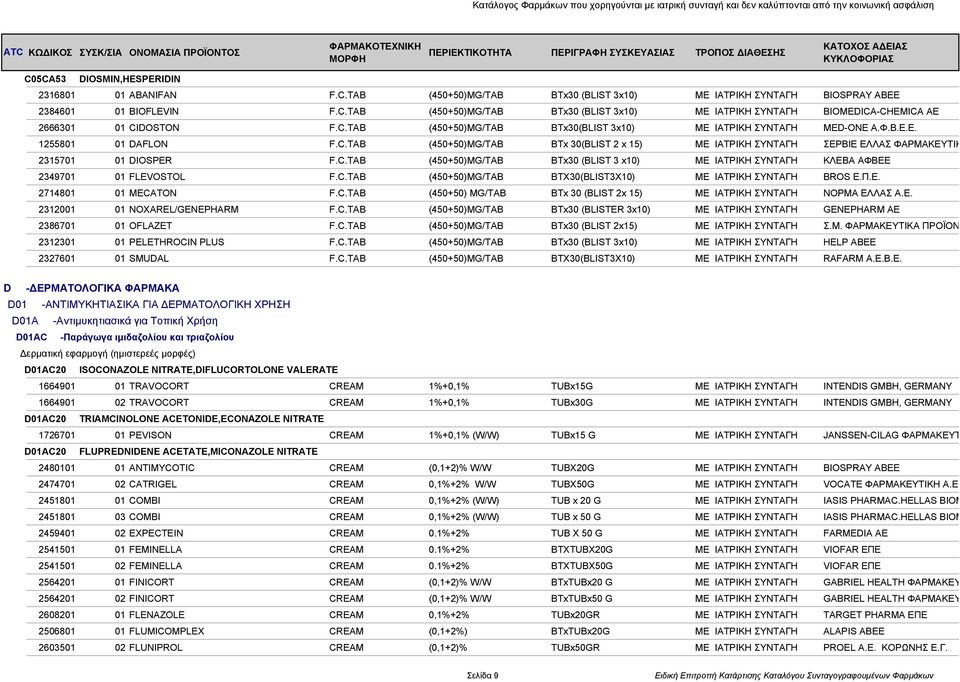Select product name OFLAZET

150,226
